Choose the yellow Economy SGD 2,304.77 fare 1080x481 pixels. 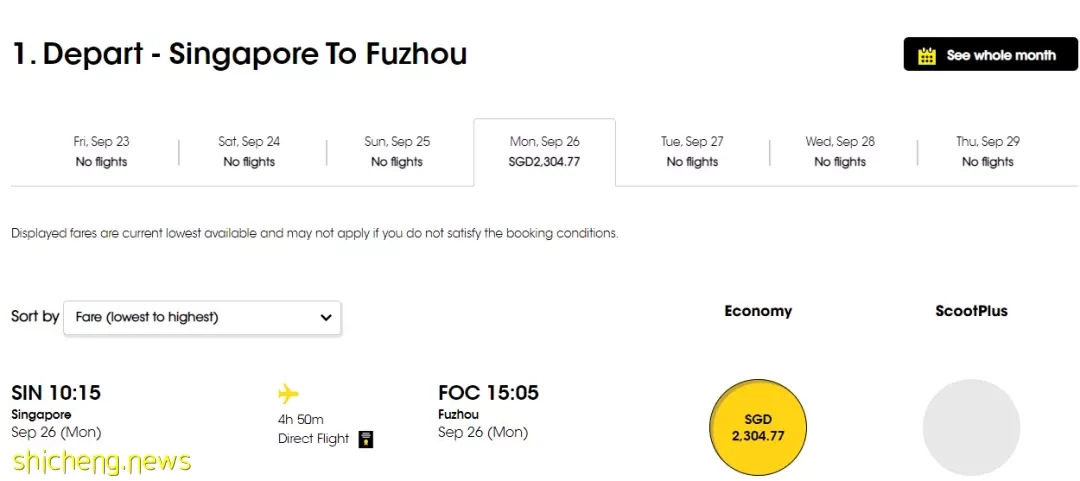coord(758,428)
